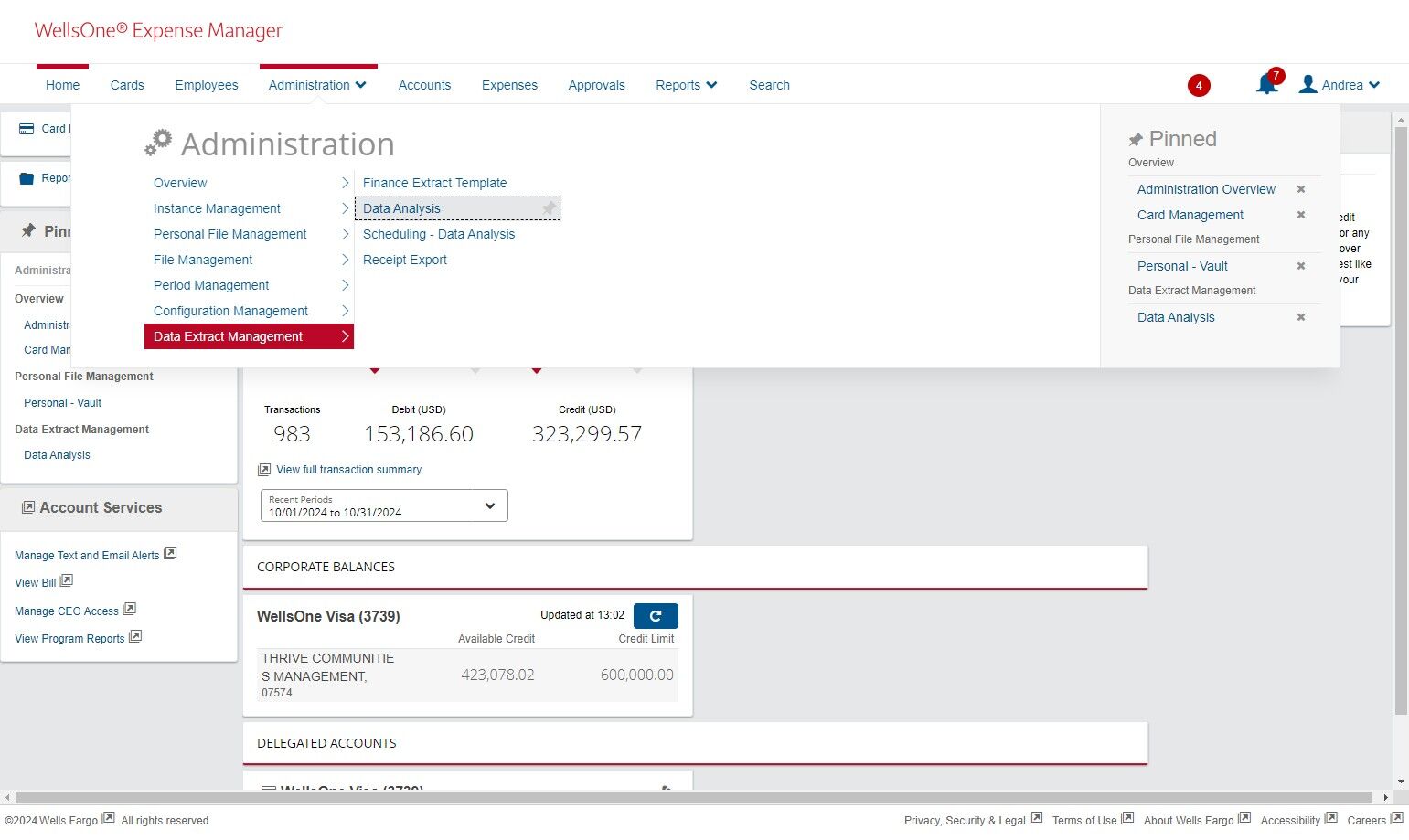Remove Card Management pin with x icon
The height and width of the screenshot is (840, 1409).
point(1301,215)
